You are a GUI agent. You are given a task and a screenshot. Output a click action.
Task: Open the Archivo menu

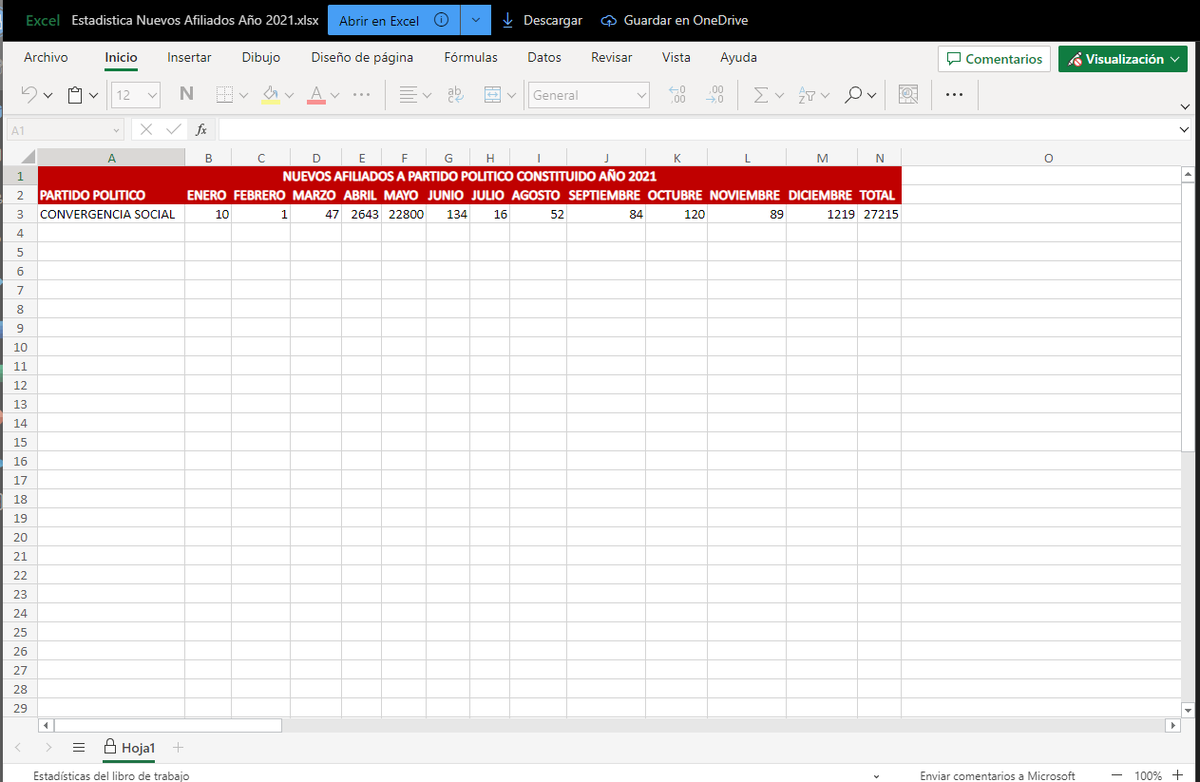click(x=46, y=58)
